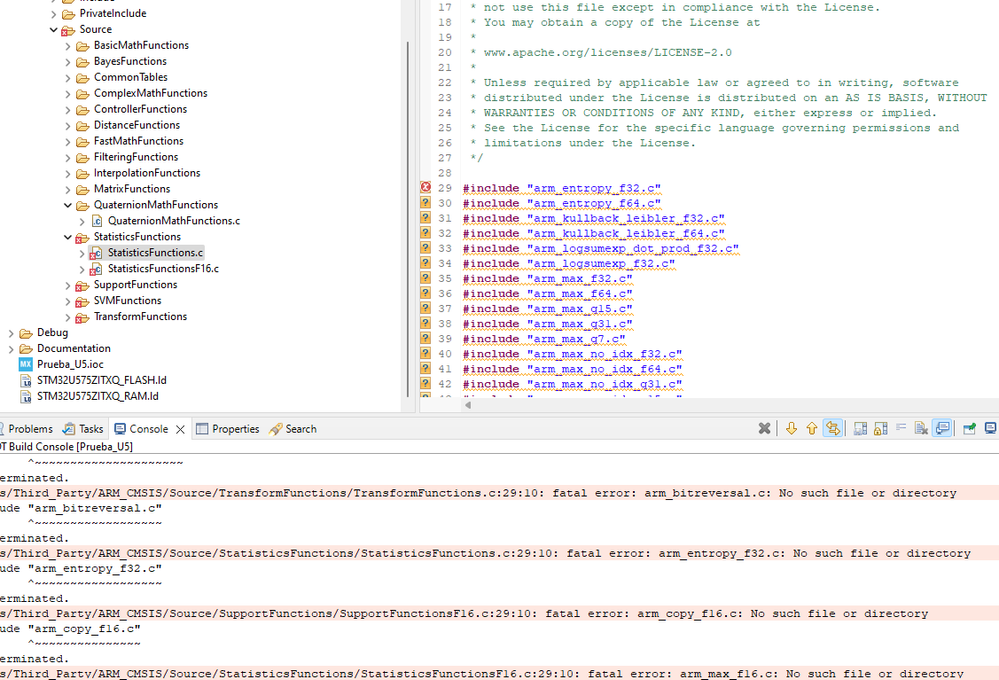Expand the FilteringFunctions folder
Image resolution: width=999 pixels, height=680 pixels.
click(x=68, y=157)
